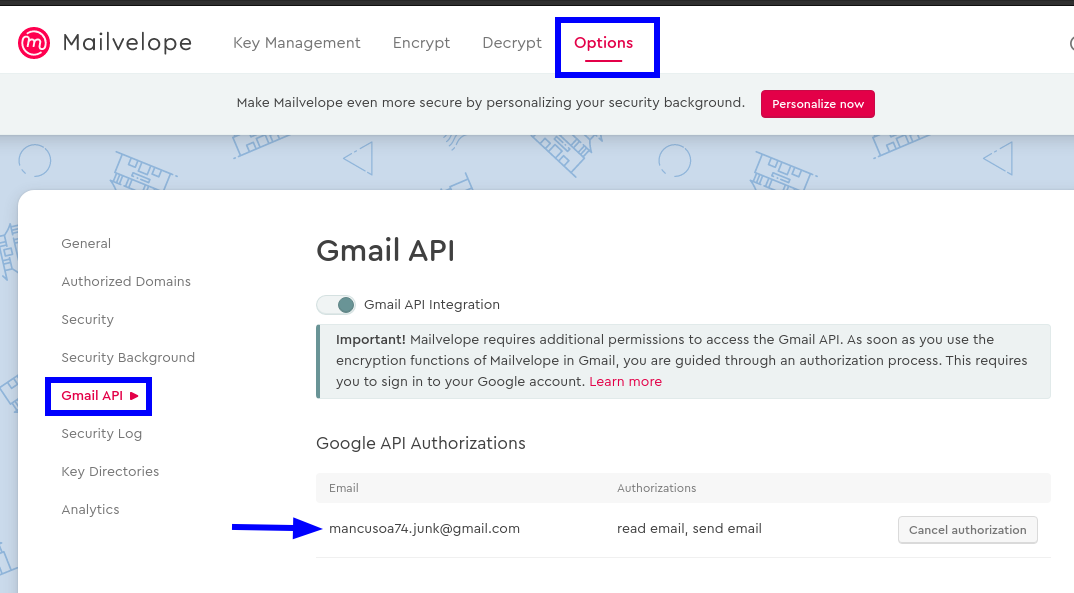The width and height of the screenshot is (1074, 593).
Task: Switch to the Encrypt tab
Action: click(421, 43)
